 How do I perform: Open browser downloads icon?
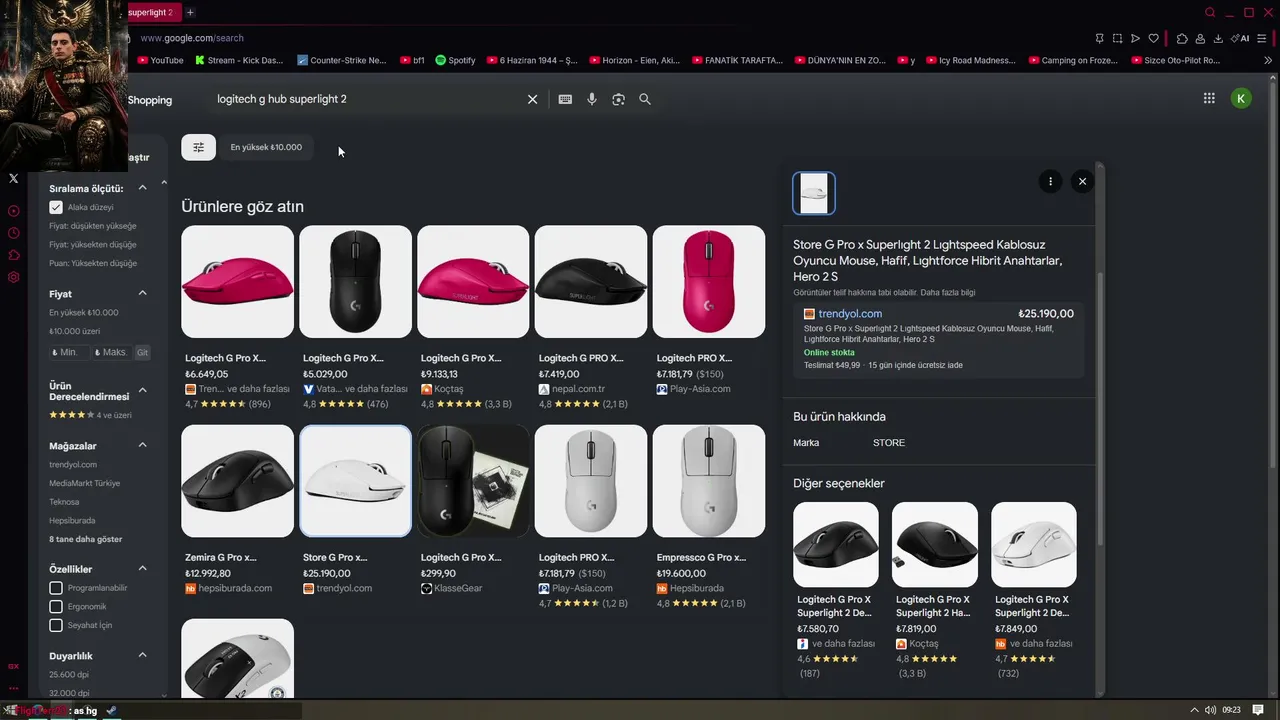pos(1218,38)
